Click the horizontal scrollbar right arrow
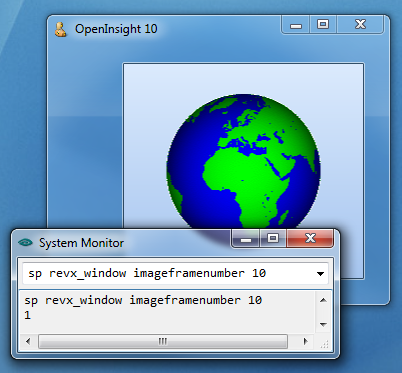This screenshot has width=402, height=373. (306, 341)
